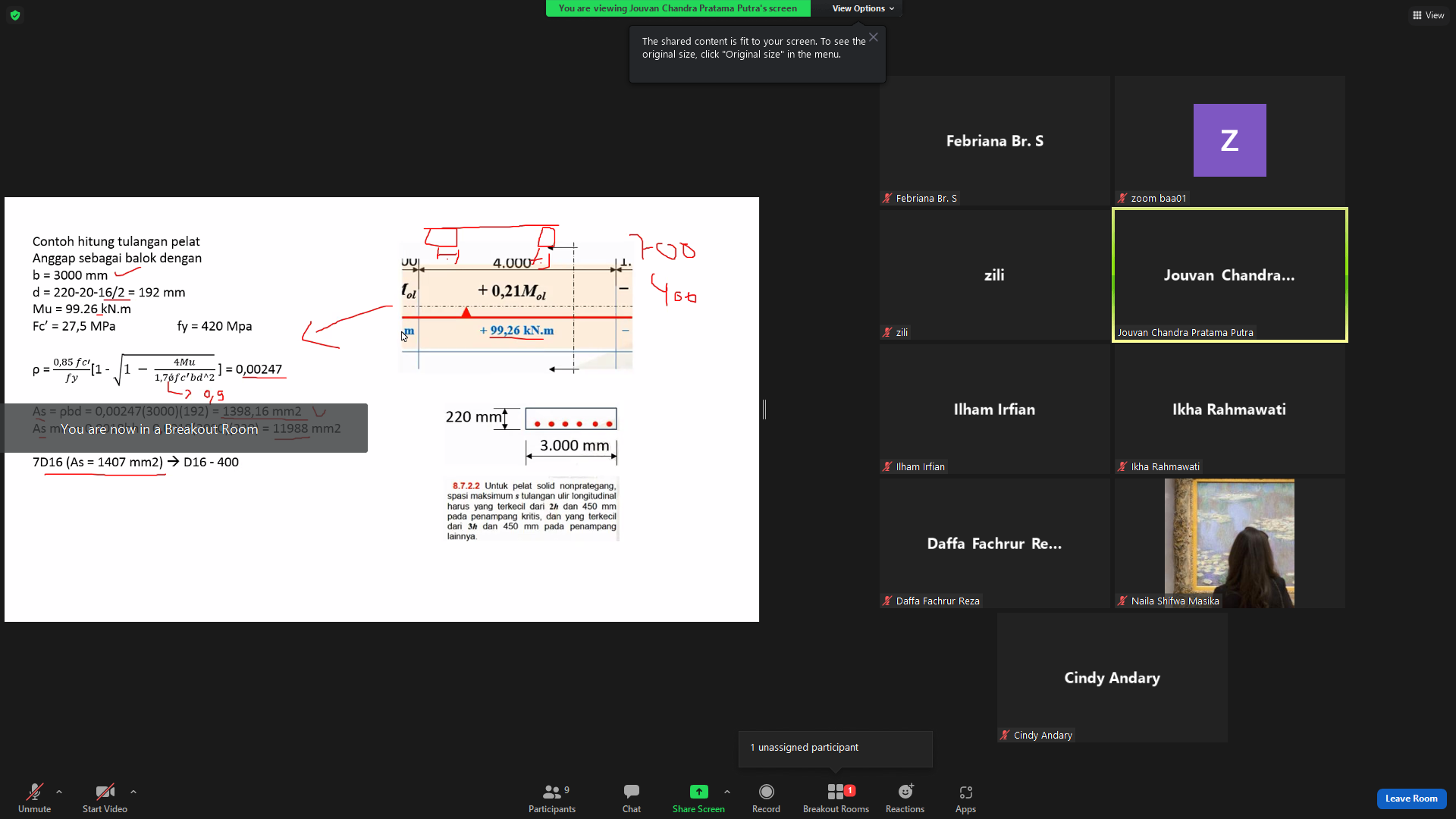Viewport: 1456px width, 819px height.
Task: Click the Start Video camera icon
Action: point(105,792)
